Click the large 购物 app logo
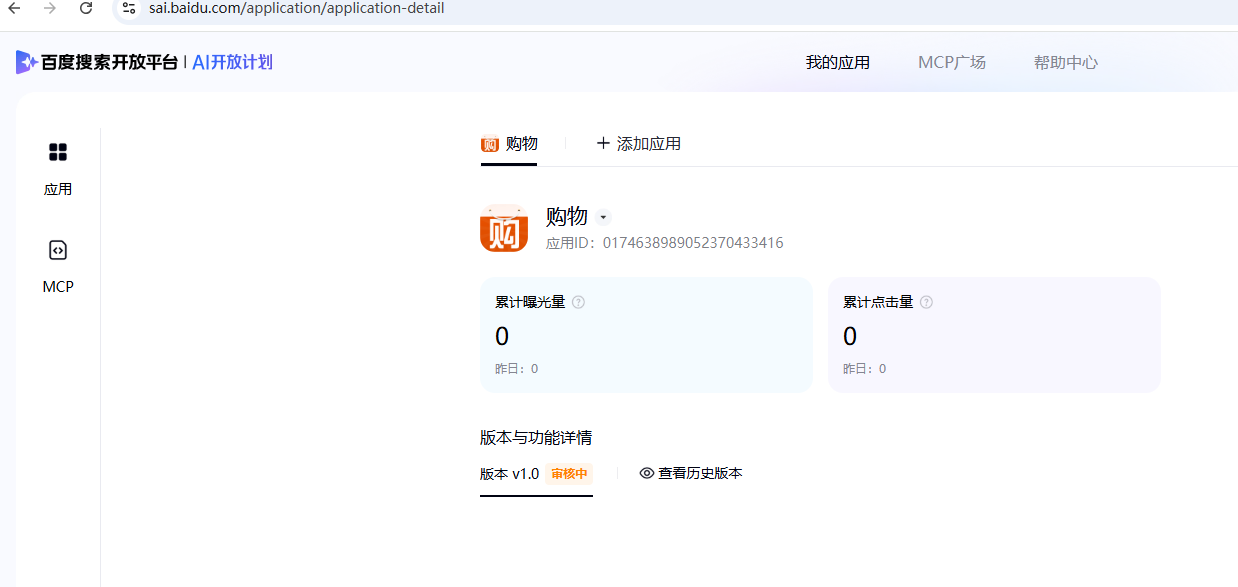1238x587 pixels. click(504, 228)
